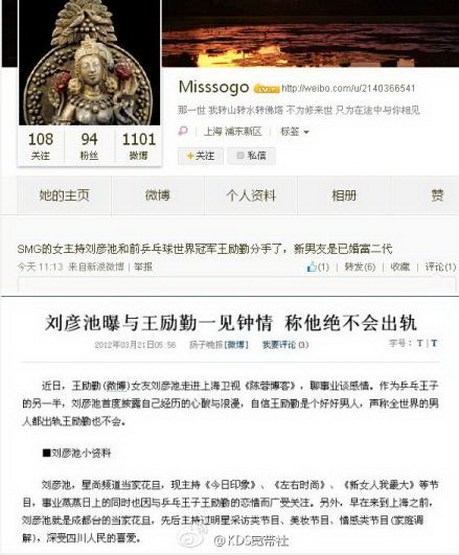
Task: Click 转发(6) to repost
Action: 360,267
